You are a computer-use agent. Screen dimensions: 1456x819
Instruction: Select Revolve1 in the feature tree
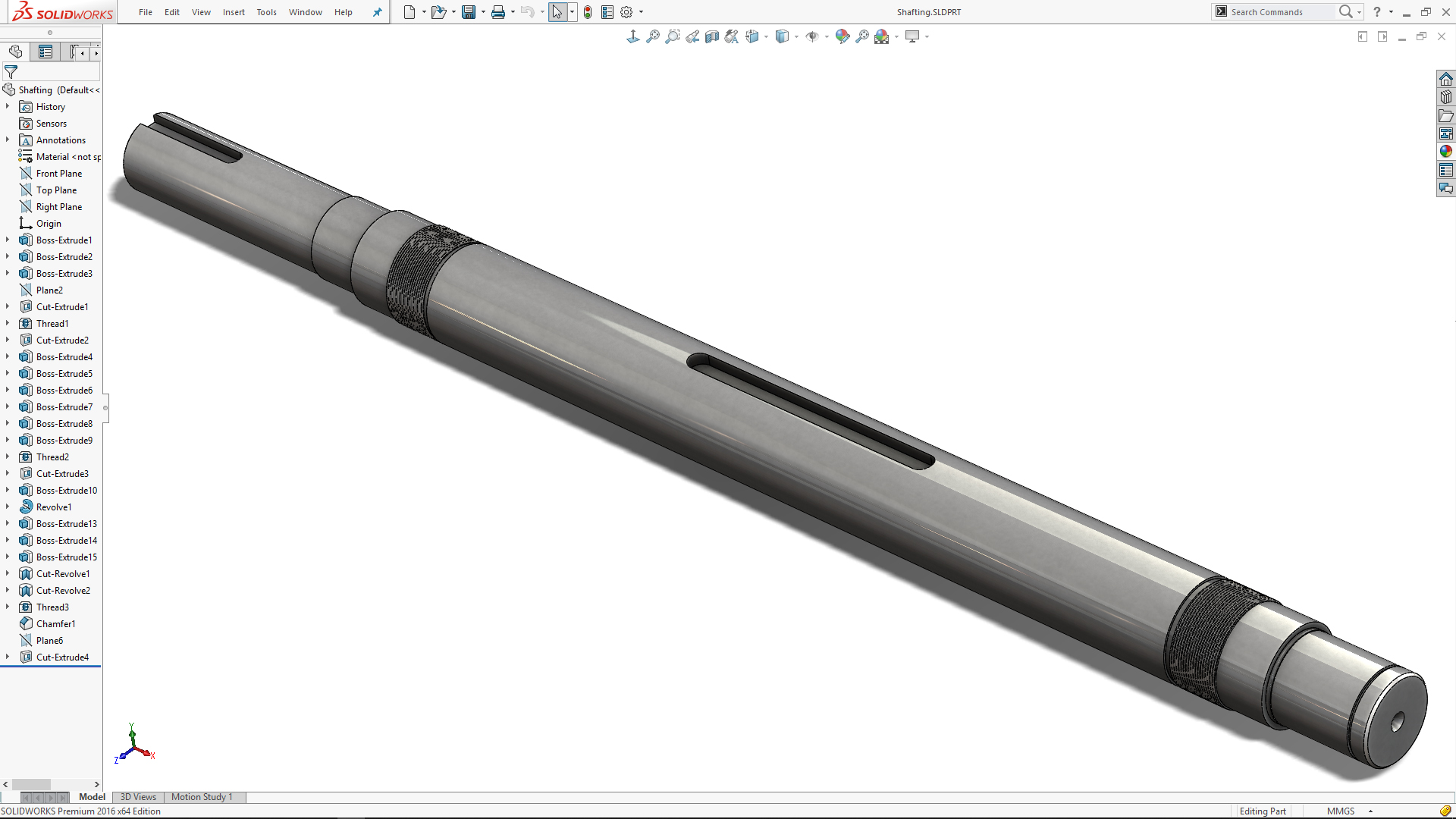(x=54, y=507)
